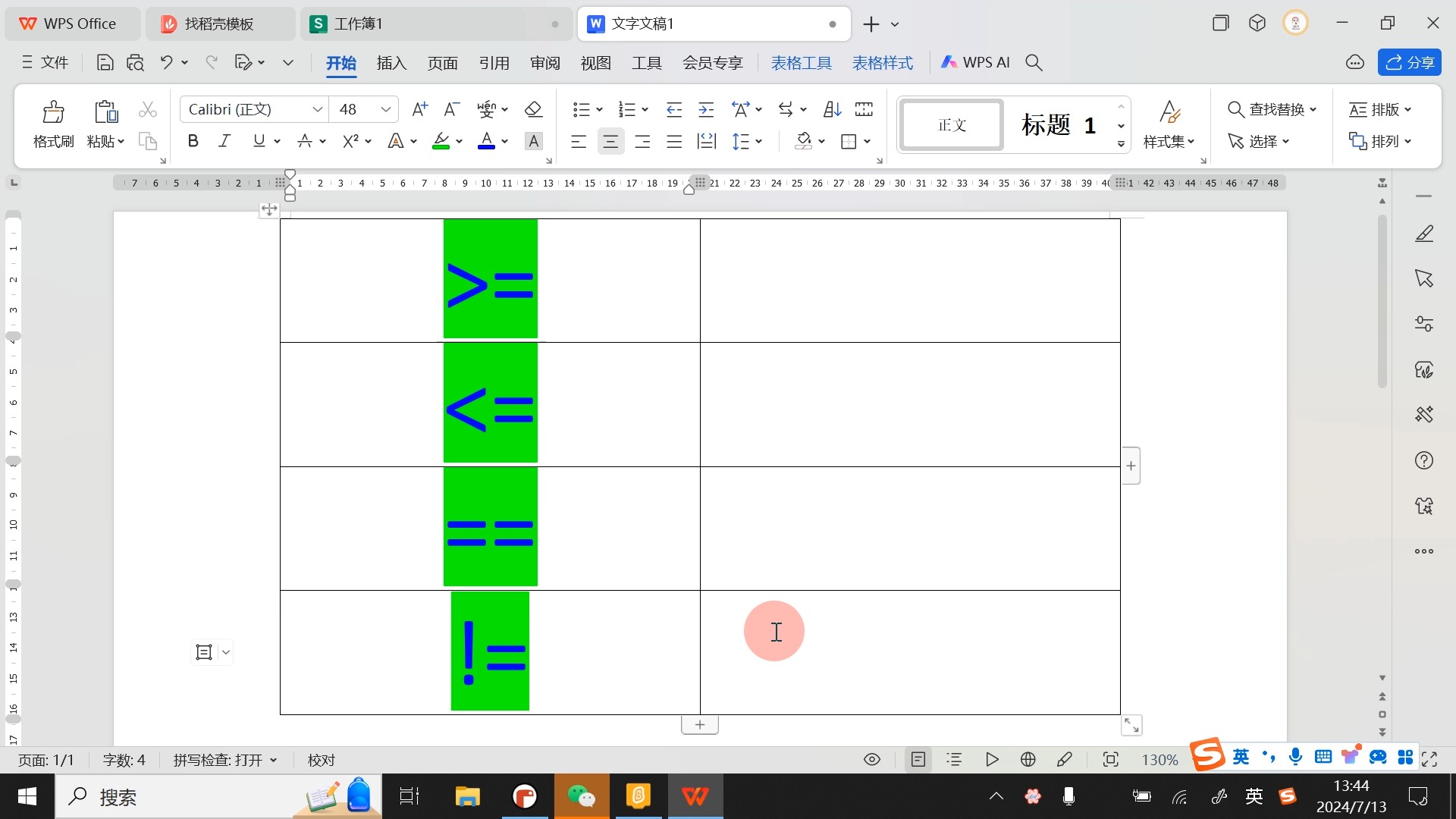
Task: Click the 分享 share button
Action: coord(1409,62)
